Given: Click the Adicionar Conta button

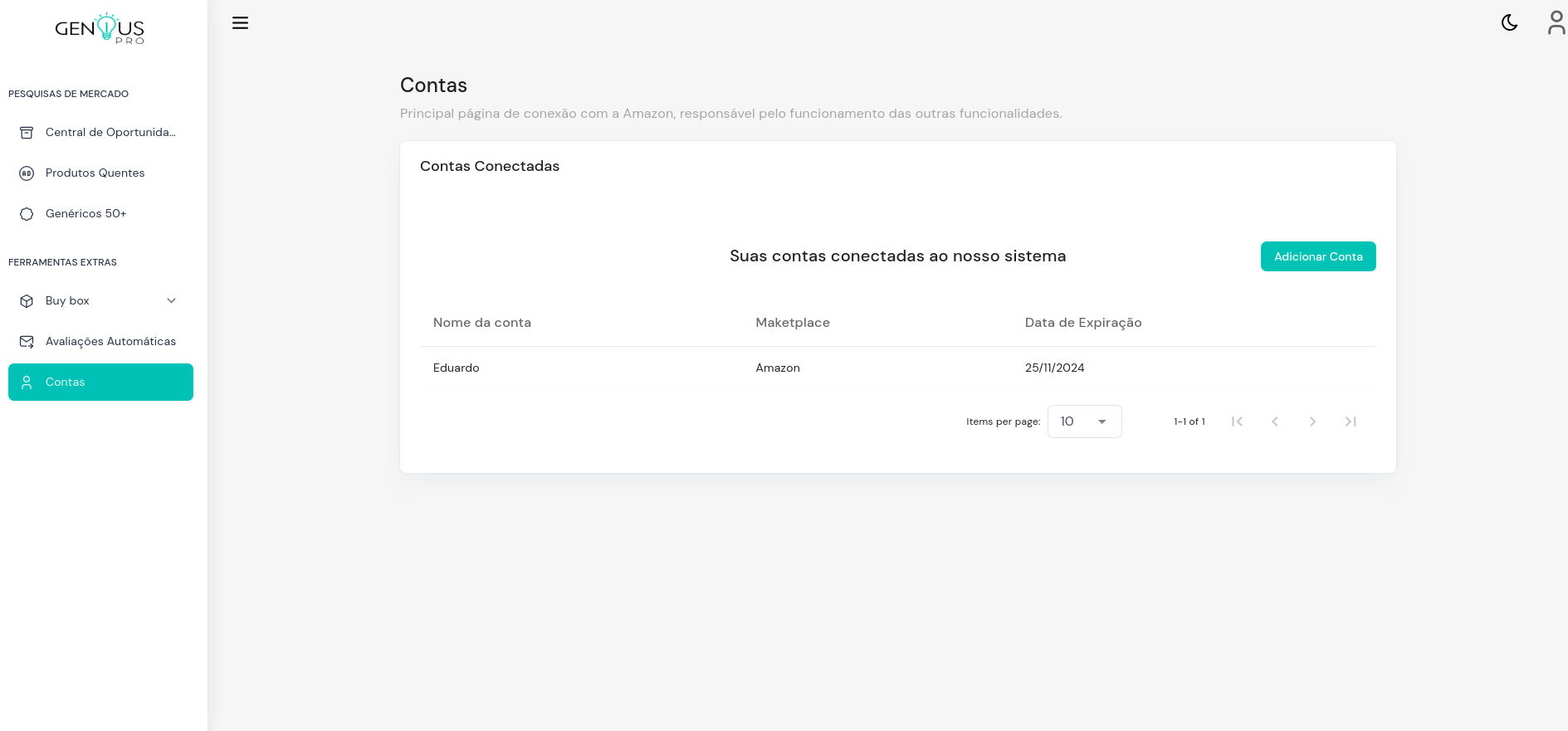Looking at the screenshot, I should (1318, 256).
